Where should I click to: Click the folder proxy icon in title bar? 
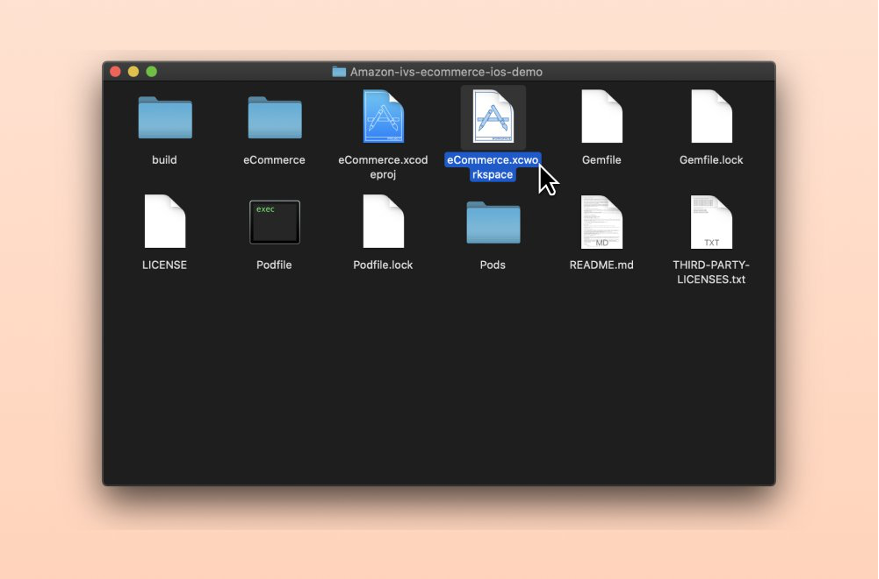[x=339, y=72]
